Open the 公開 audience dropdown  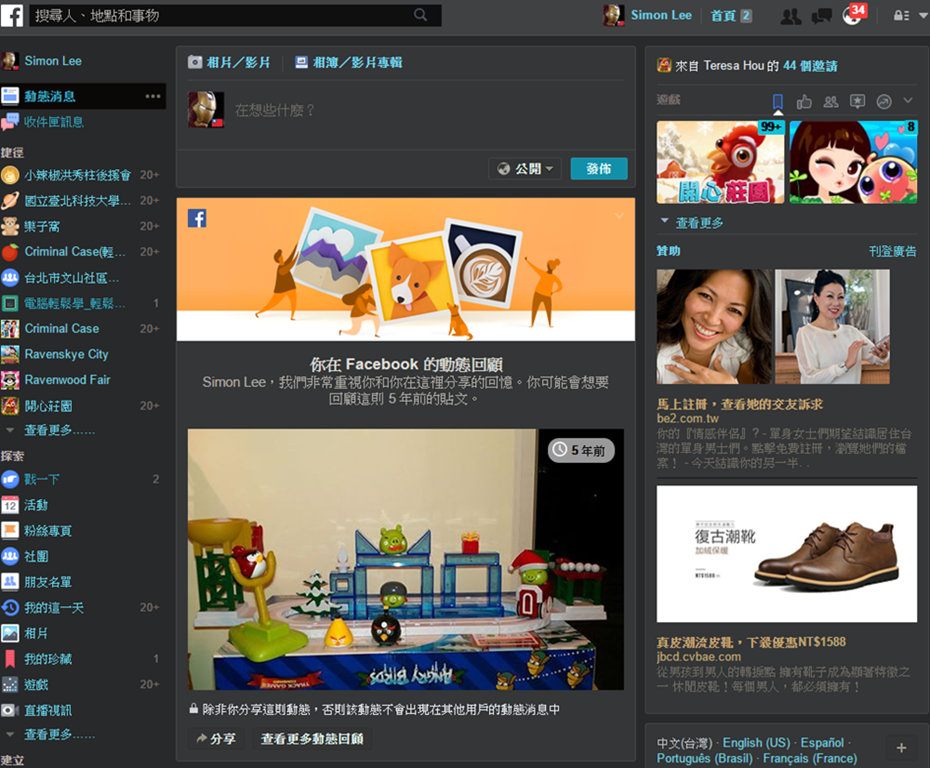(525, 169)
